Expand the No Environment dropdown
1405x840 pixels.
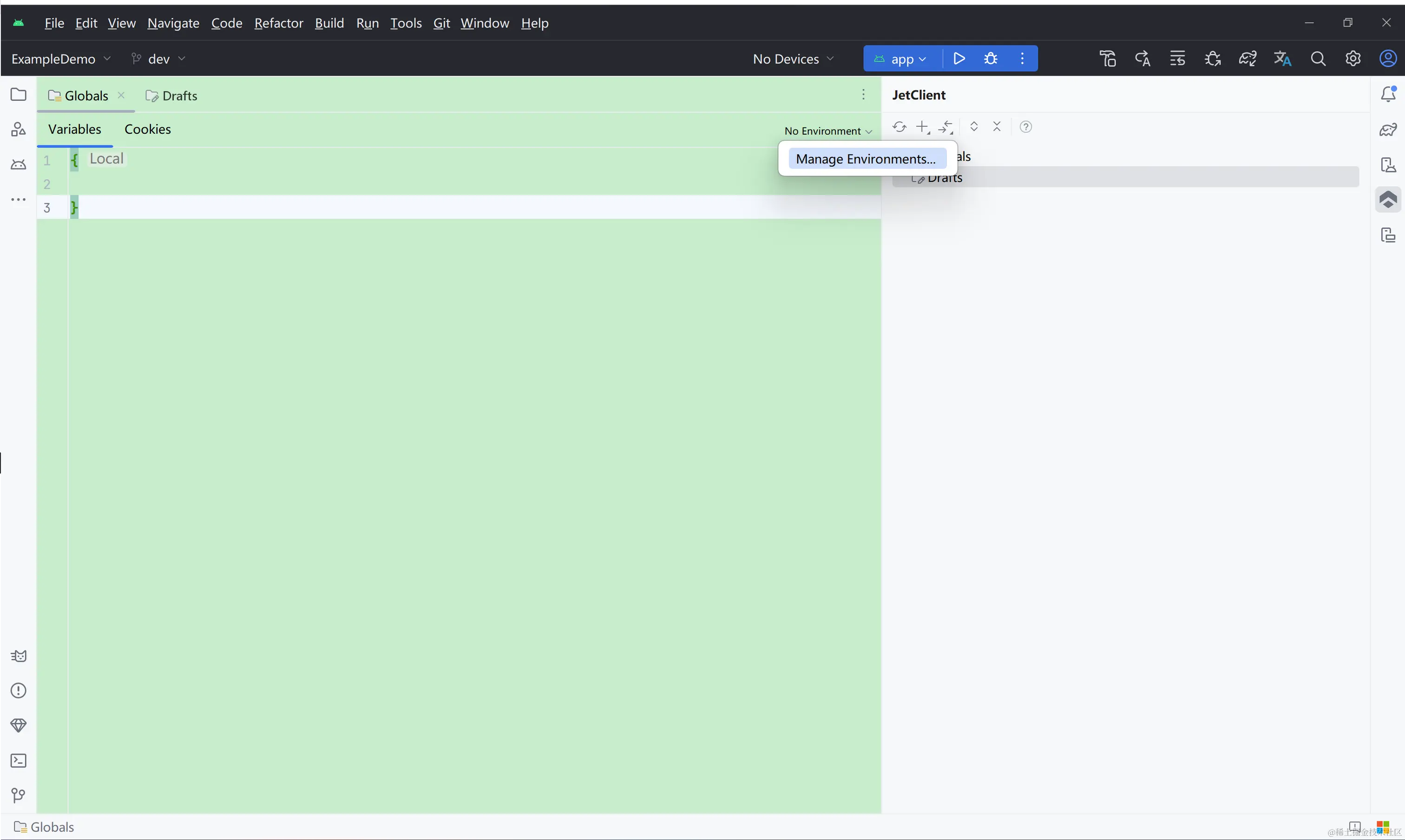tap(827, 131)
